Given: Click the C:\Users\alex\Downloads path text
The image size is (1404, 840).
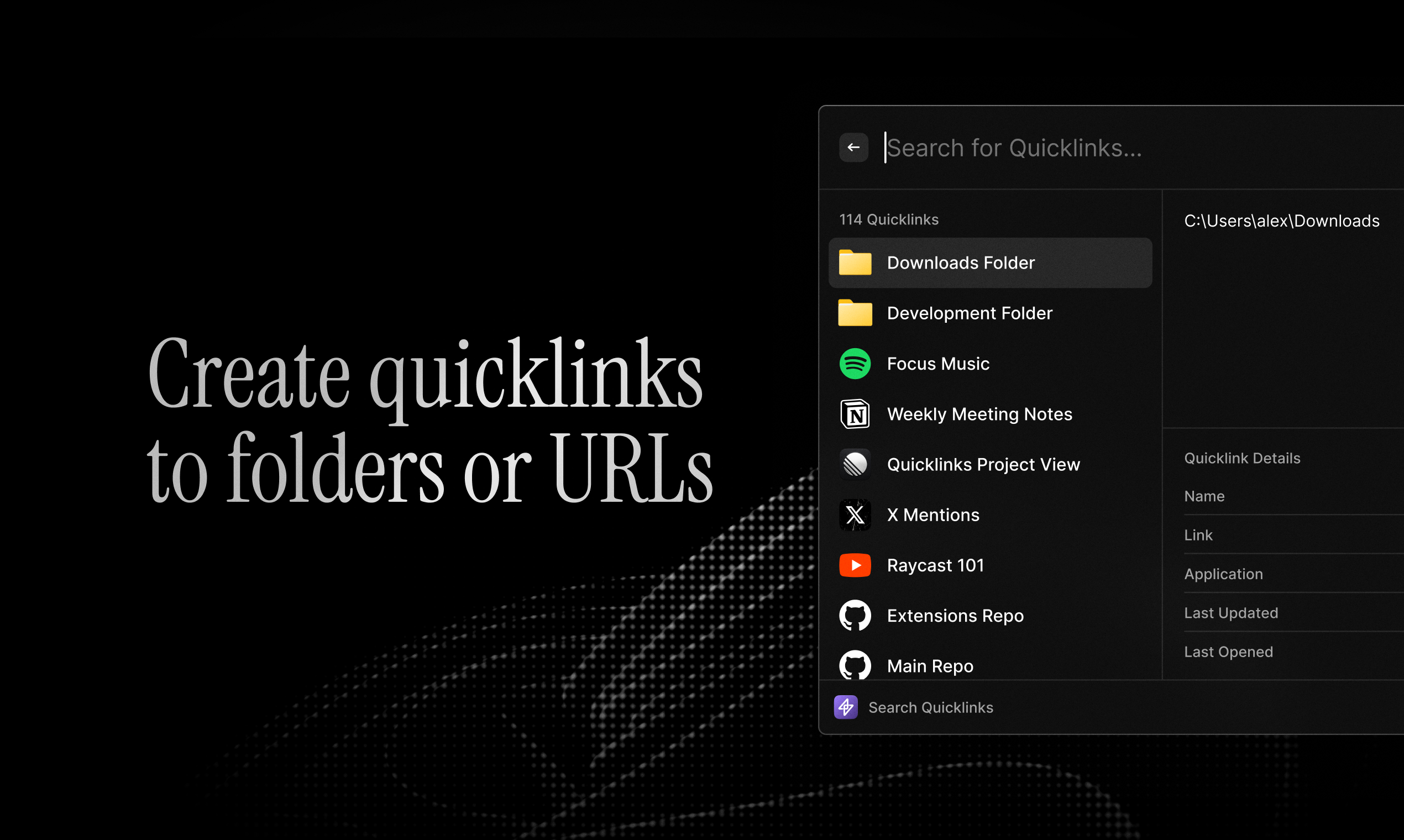Looking at the screenshot, I should tap(1281, 221).
